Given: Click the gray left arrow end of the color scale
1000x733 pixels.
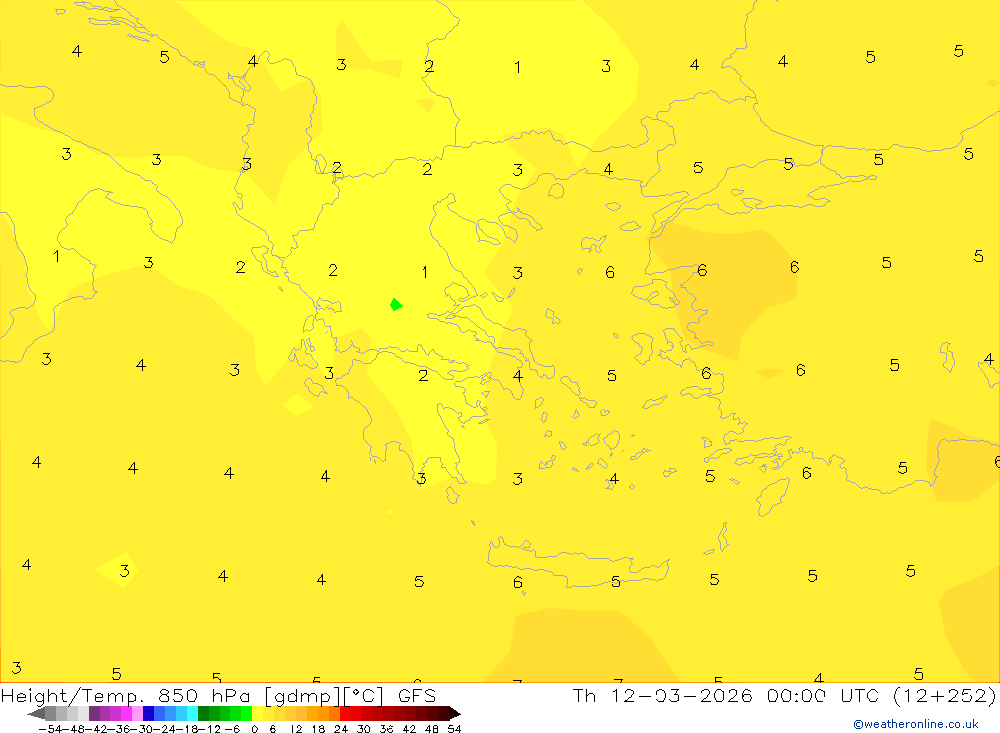Looking at the screenshot, I should 36,713.
